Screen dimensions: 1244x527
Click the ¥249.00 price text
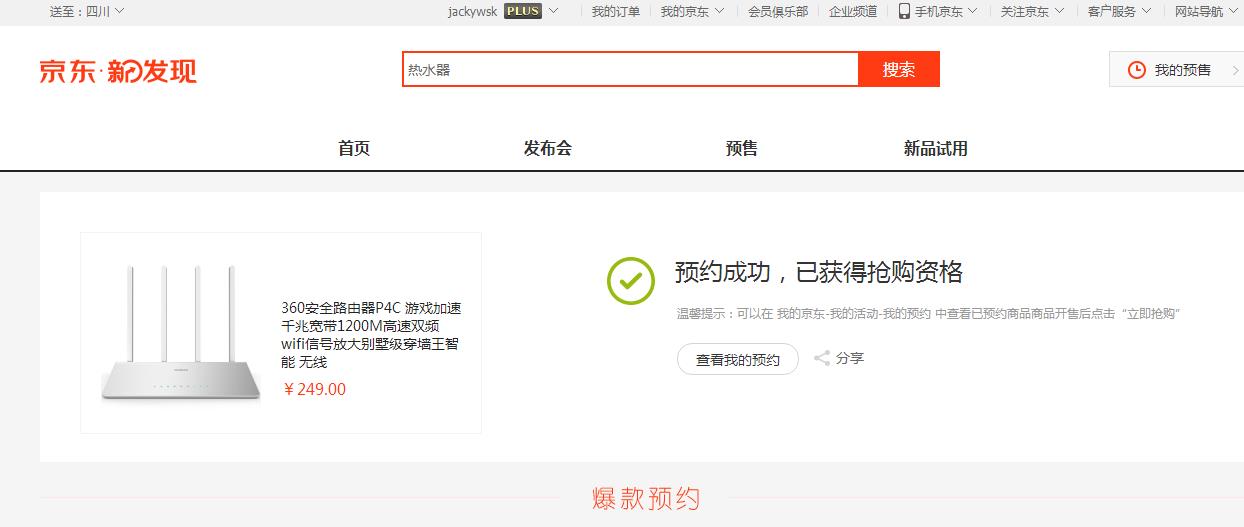[314, 390]
